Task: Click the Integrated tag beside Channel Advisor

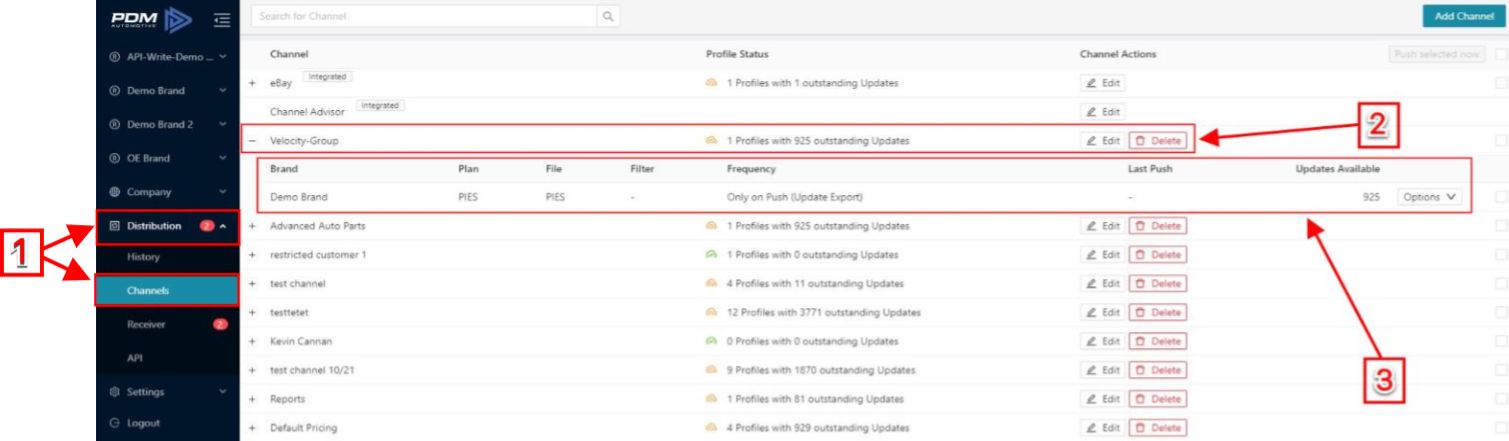Action: [x=380, y=105]
